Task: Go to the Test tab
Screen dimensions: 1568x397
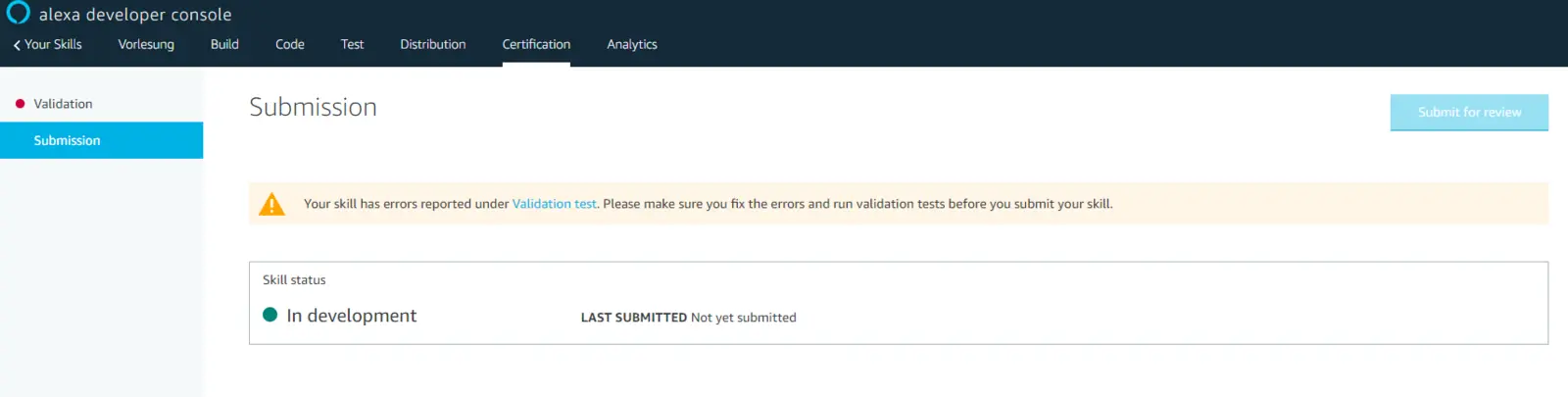Action: coord(352,45)
